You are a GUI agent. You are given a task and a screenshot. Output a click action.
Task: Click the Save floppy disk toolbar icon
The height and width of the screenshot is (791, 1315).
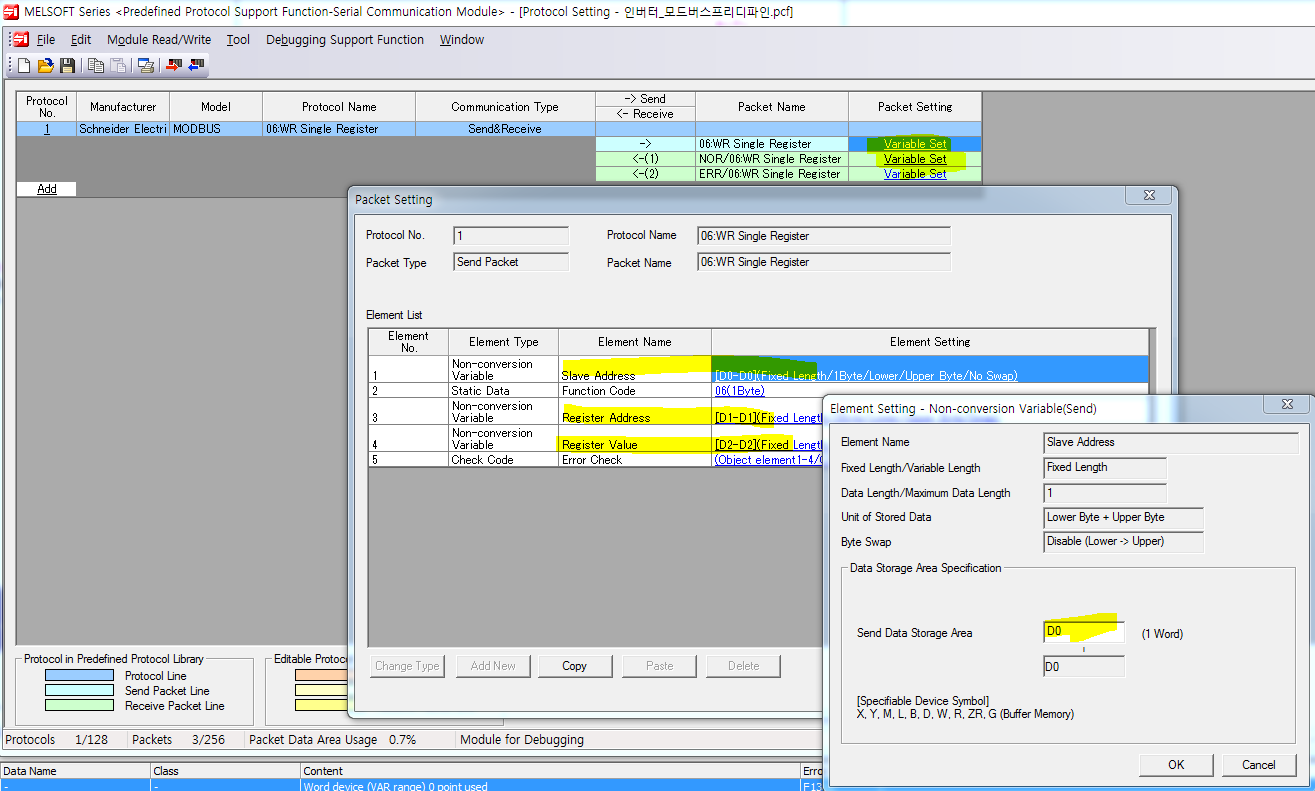coord(67,66)
